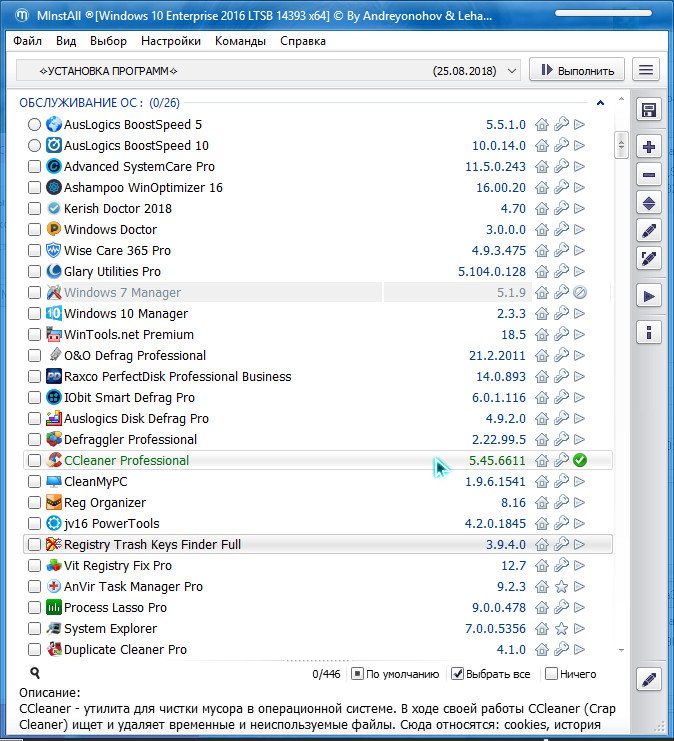Click the scrollbar down arrow
Image resolution: width=674 pixels, height=741 pixels.
coord(621,651)
